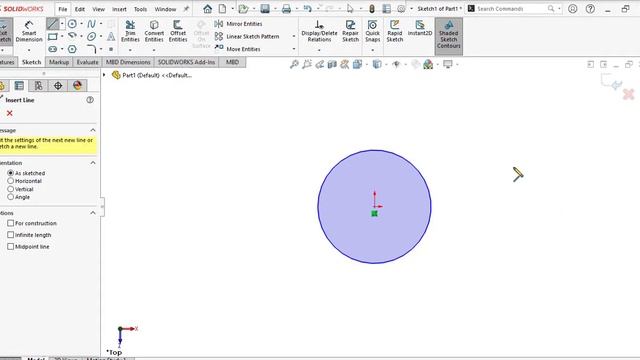Open Smart Dimension dropdown arrow

[x=29, y=50]
